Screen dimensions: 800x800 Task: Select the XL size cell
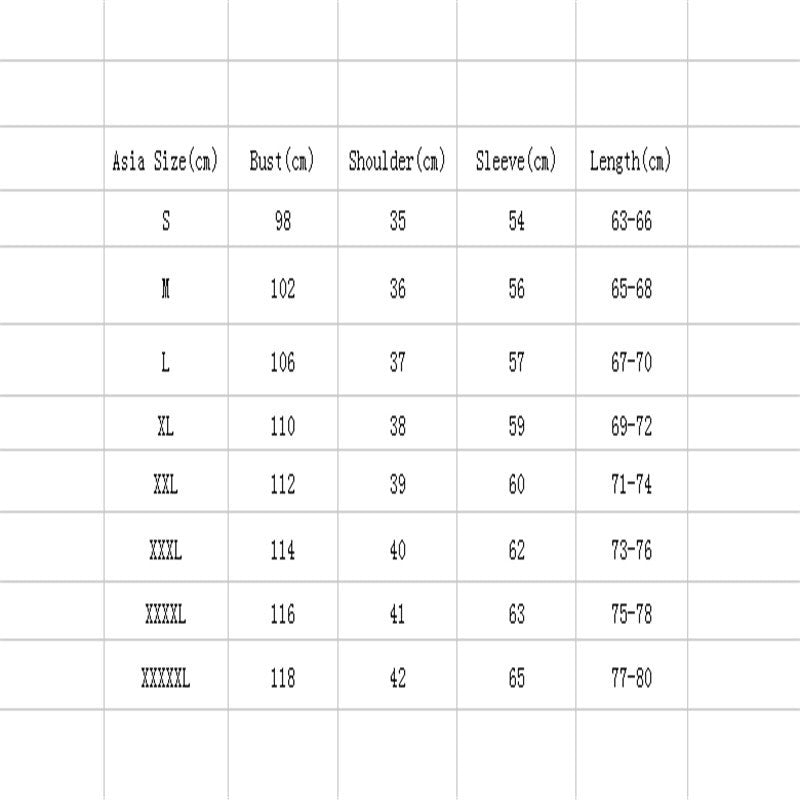pos(166,427)
